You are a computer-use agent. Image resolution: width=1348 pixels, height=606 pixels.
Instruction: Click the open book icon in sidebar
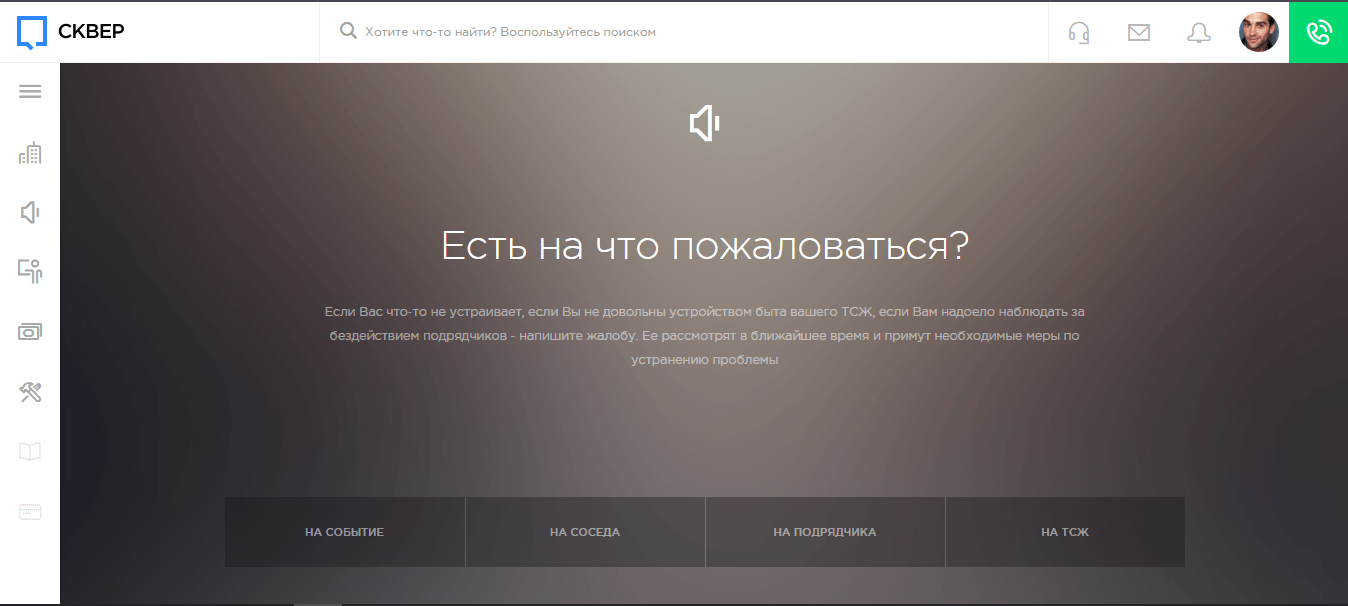(30, 452)
